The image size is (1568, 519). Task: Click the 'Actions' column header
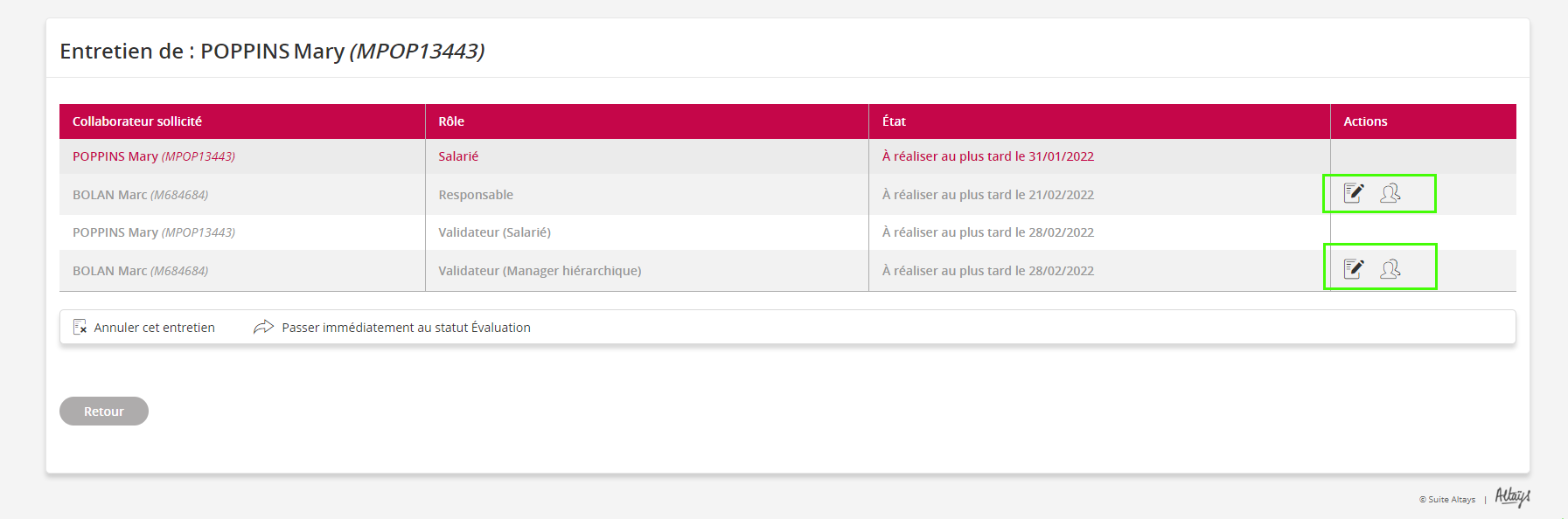click(1365, 121)
